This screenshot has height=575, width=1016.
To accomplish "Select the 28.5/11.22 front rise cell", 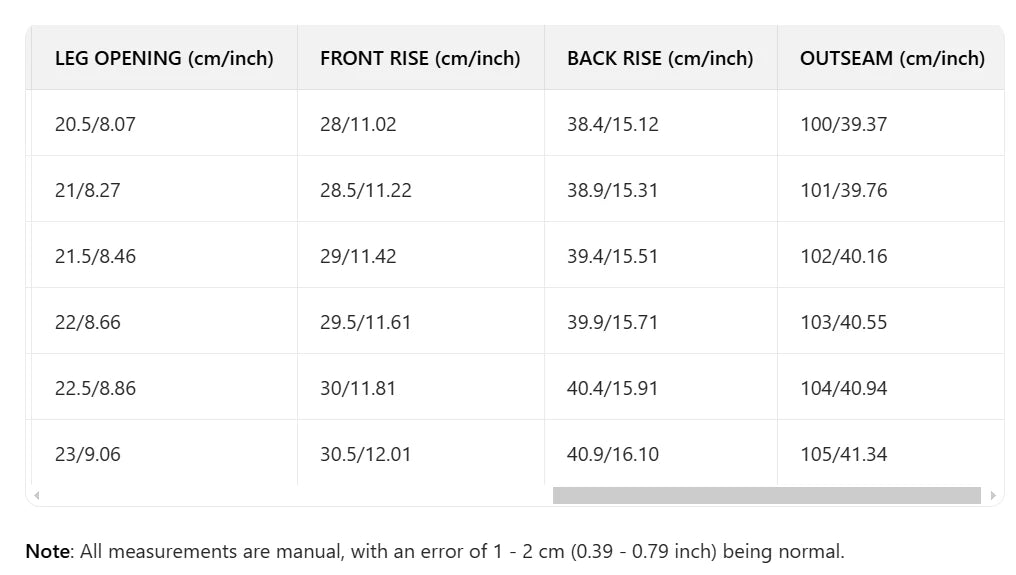I will coord(366,191).
